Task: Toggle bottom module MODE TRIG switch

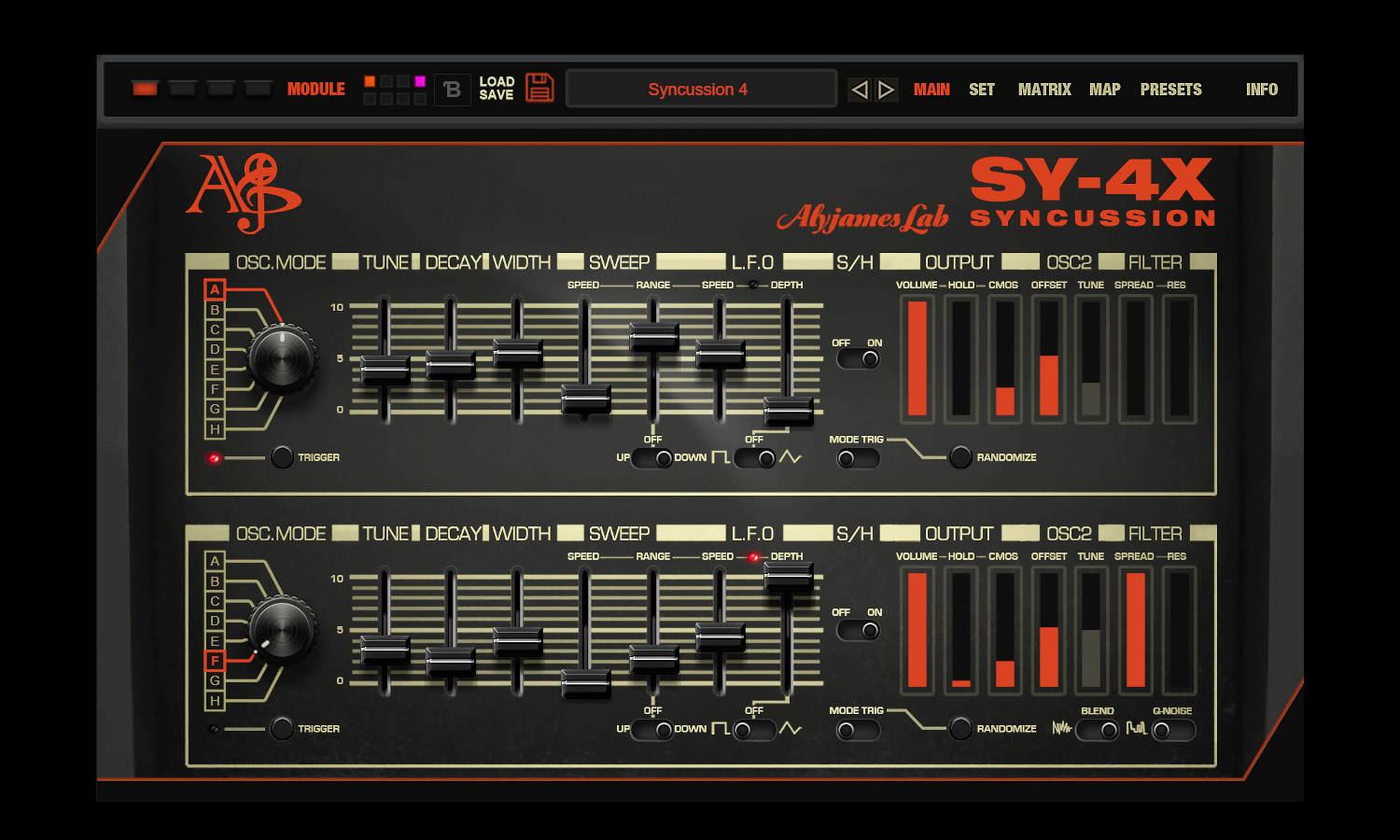Action: click(x=858, y=731)
